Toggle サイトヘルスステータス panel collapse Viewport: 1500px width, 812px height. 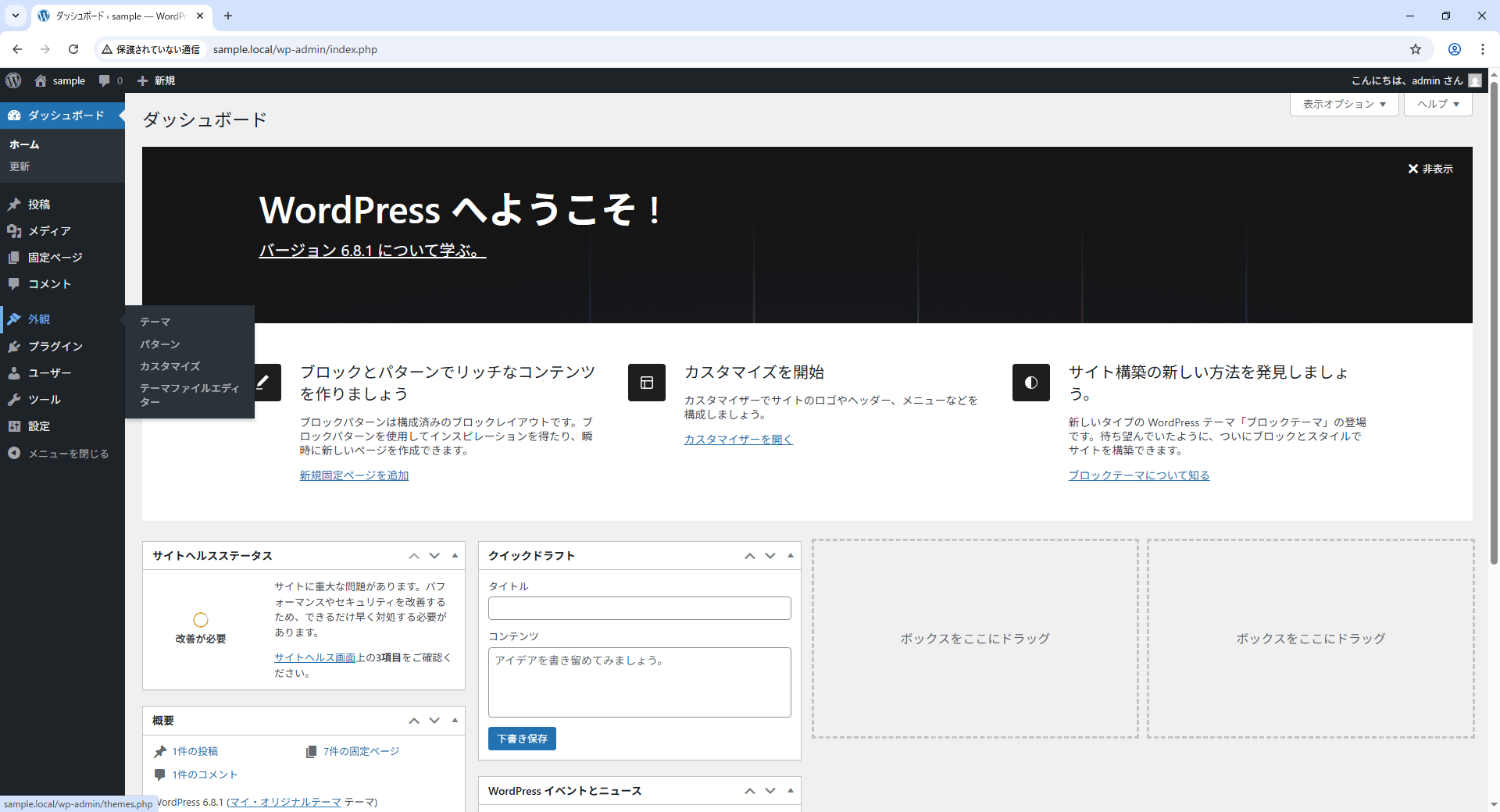click(455, 556)
